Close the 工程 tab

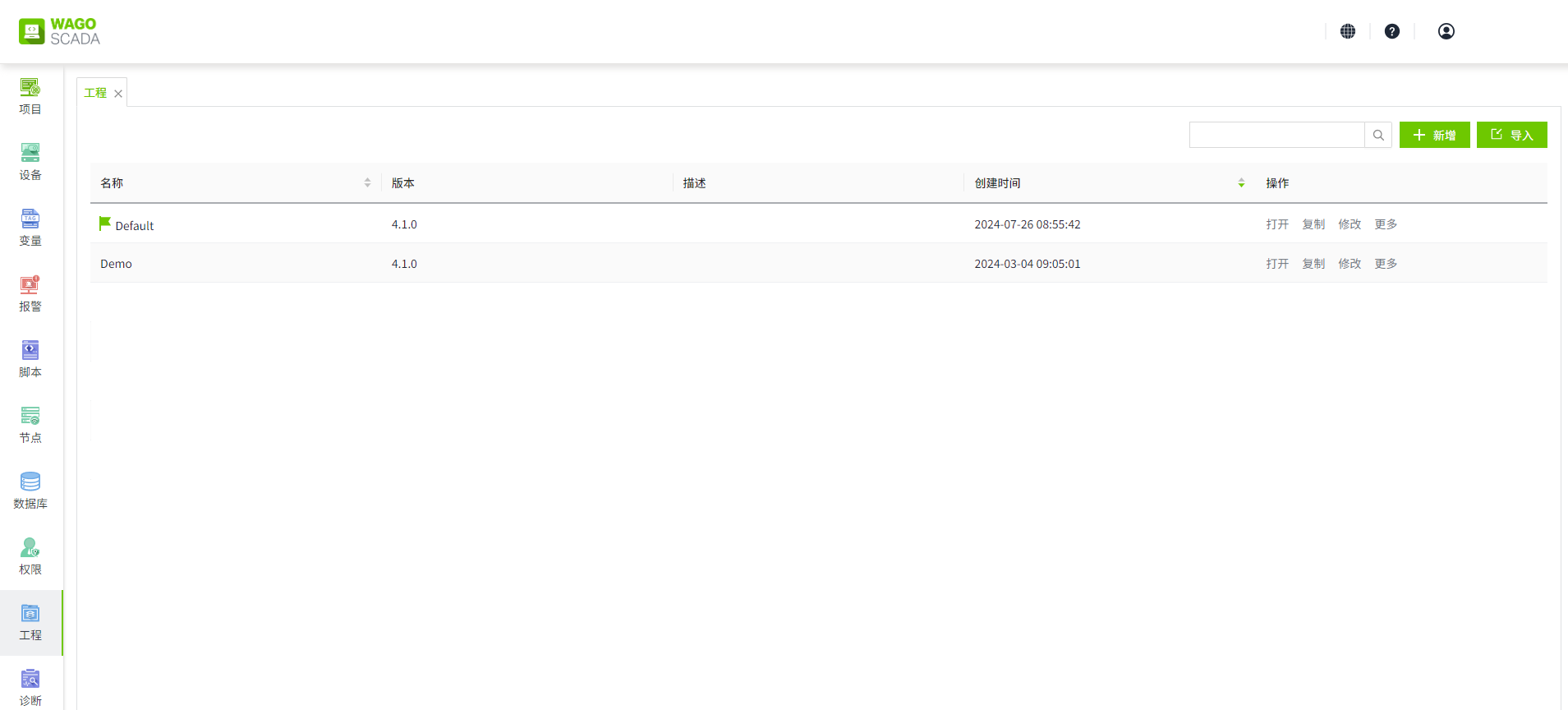(x=118, y=94)
